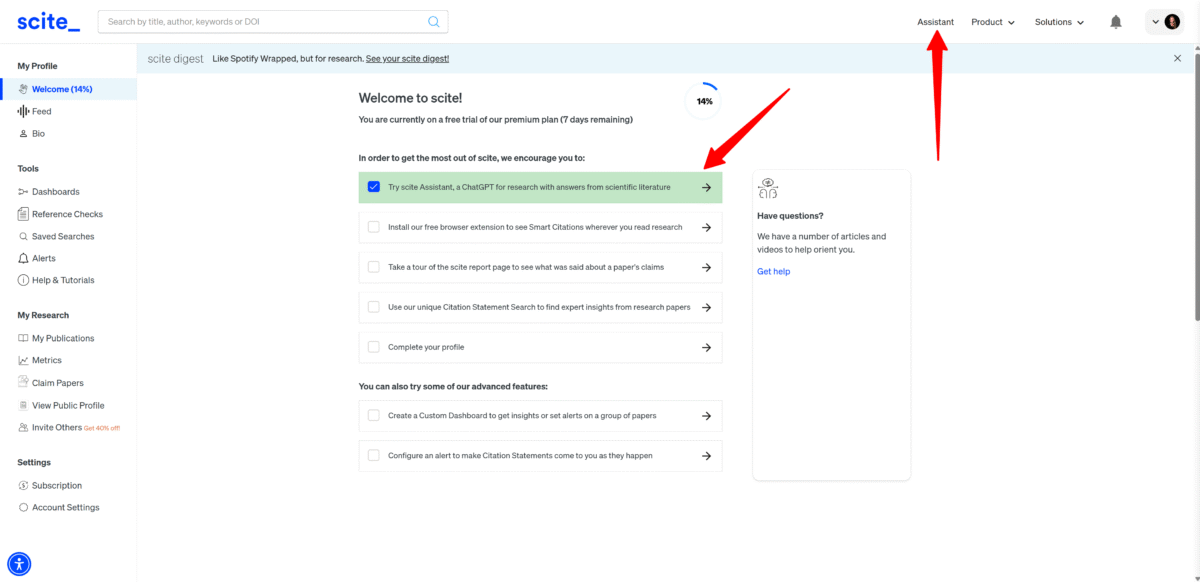The image size is (1200, 582).
Task: Click the Alerts bell icon in sidebar
Action: click(23, 258)
